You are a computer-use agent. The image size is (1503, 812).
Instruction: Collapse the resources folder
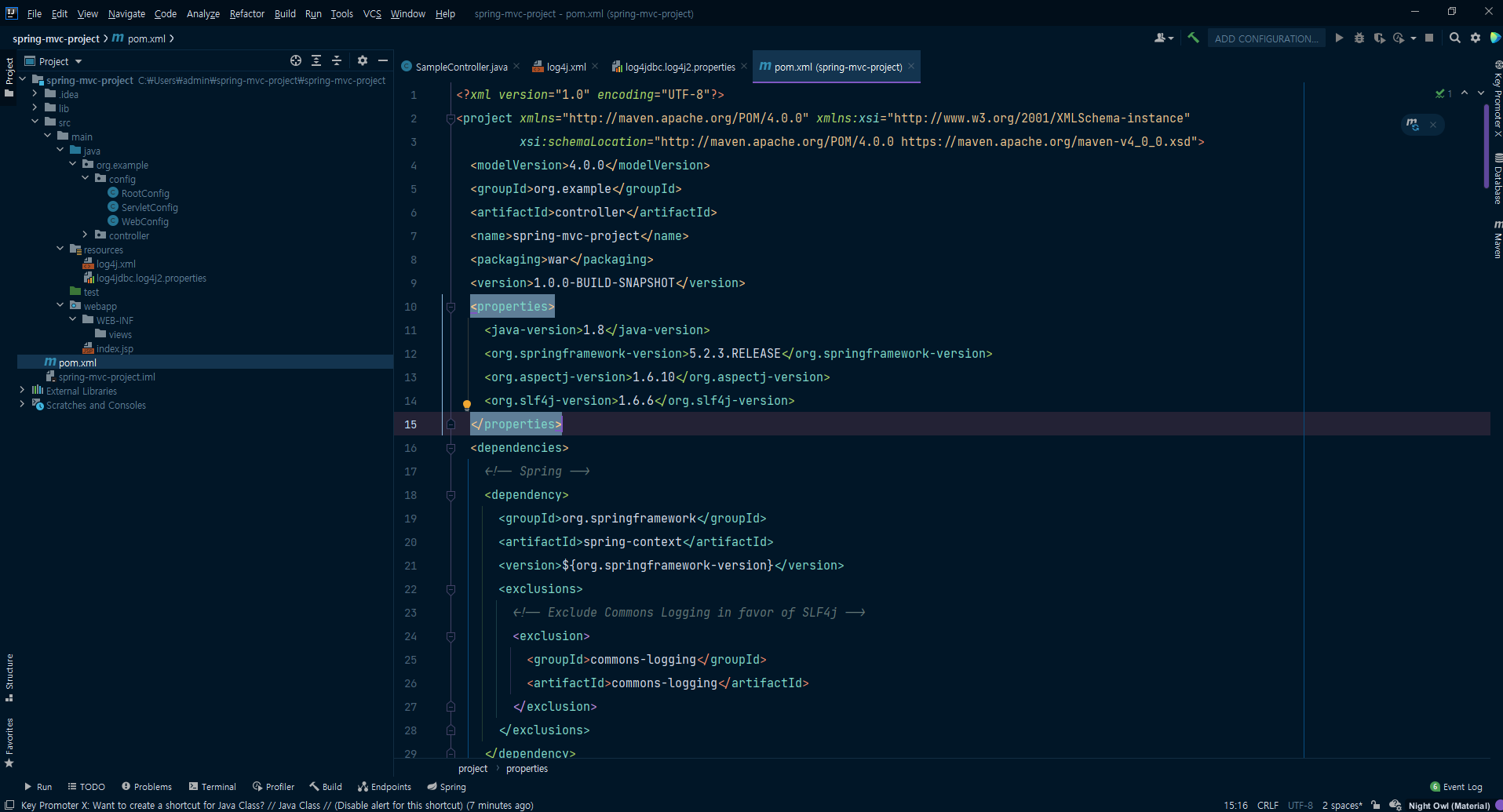click(x=60, y=249)
